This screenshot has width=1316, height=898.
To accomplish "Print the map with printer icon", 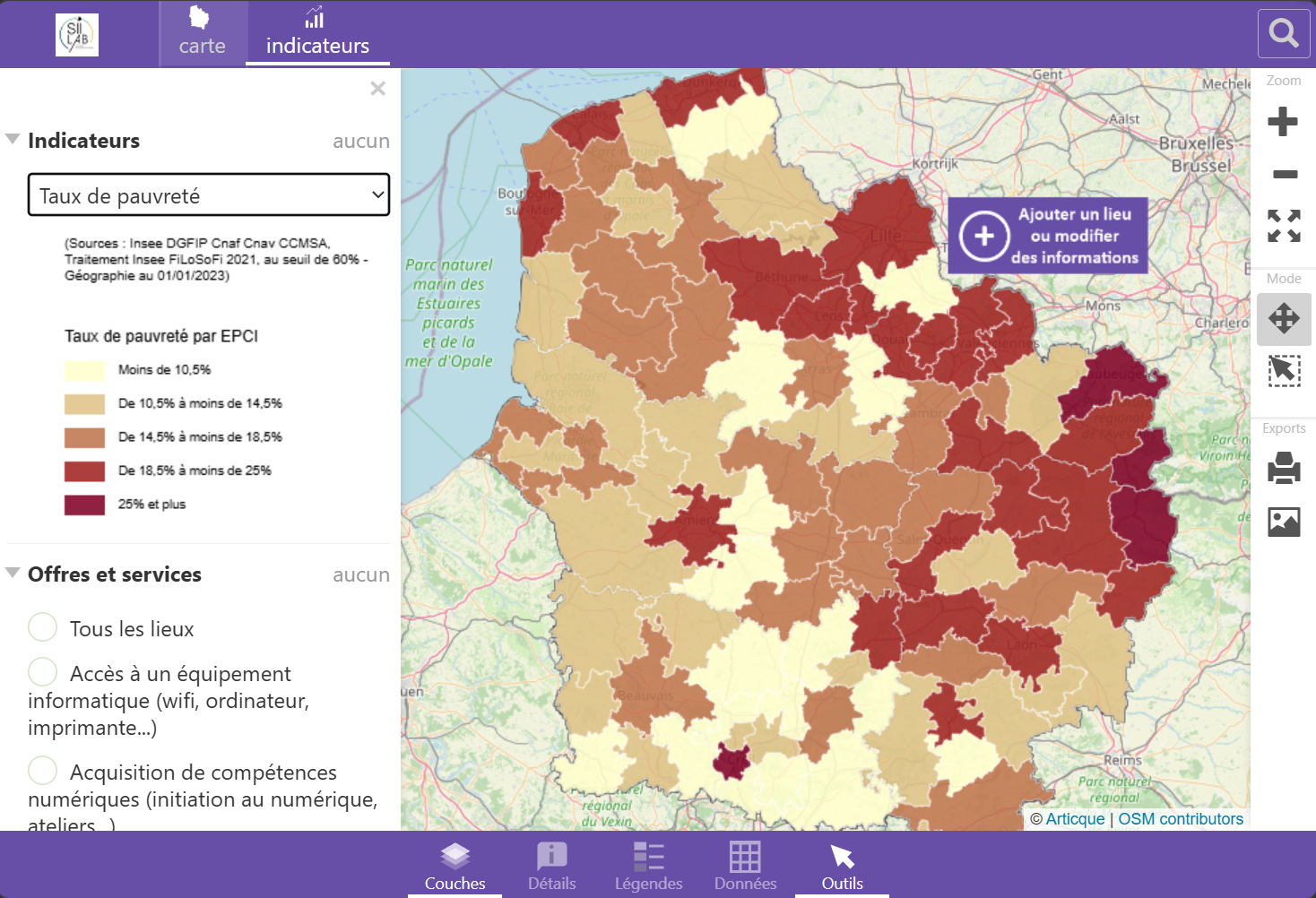I will click(1284, 468).
